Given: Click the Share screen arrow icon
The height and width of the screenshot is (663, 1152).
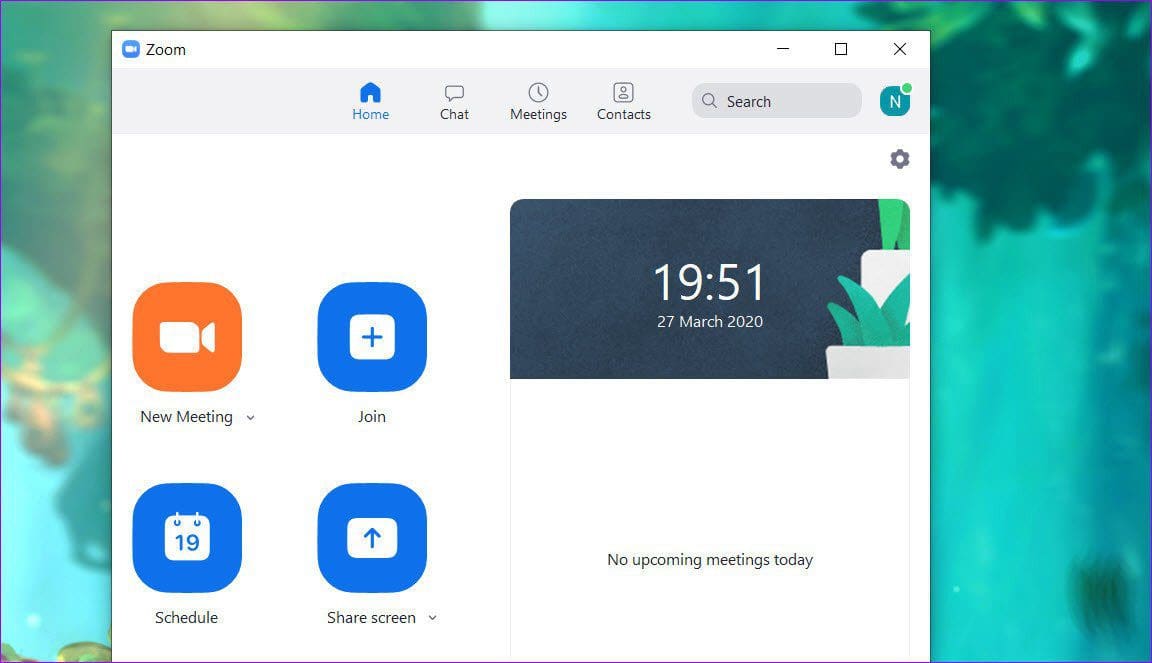Looking at the screenshot, I should pos(372,537).
